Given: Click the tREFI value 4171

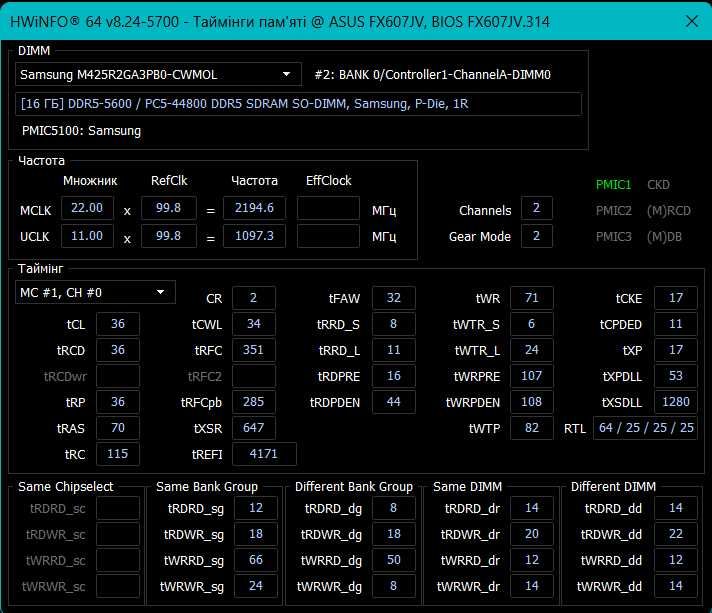Looking at the screenshot, I should [264, 454].
